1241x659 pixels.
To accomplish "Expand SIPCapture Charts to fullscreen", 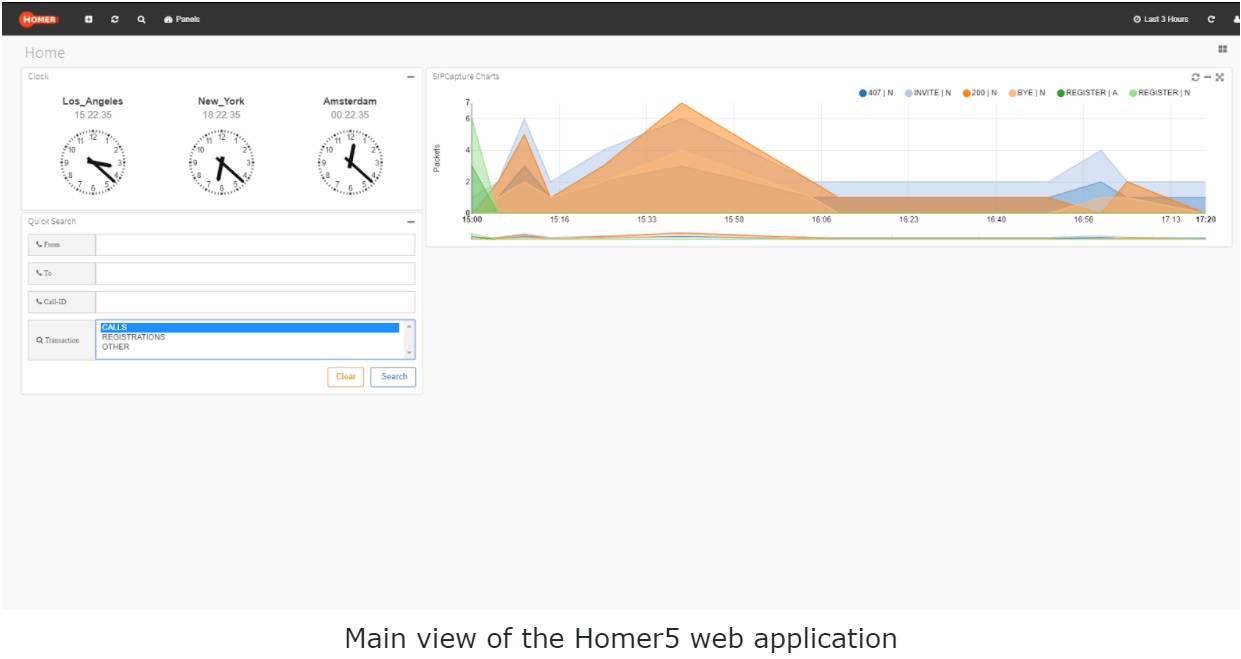I will pyautogui.click(x=1220, y=77).
